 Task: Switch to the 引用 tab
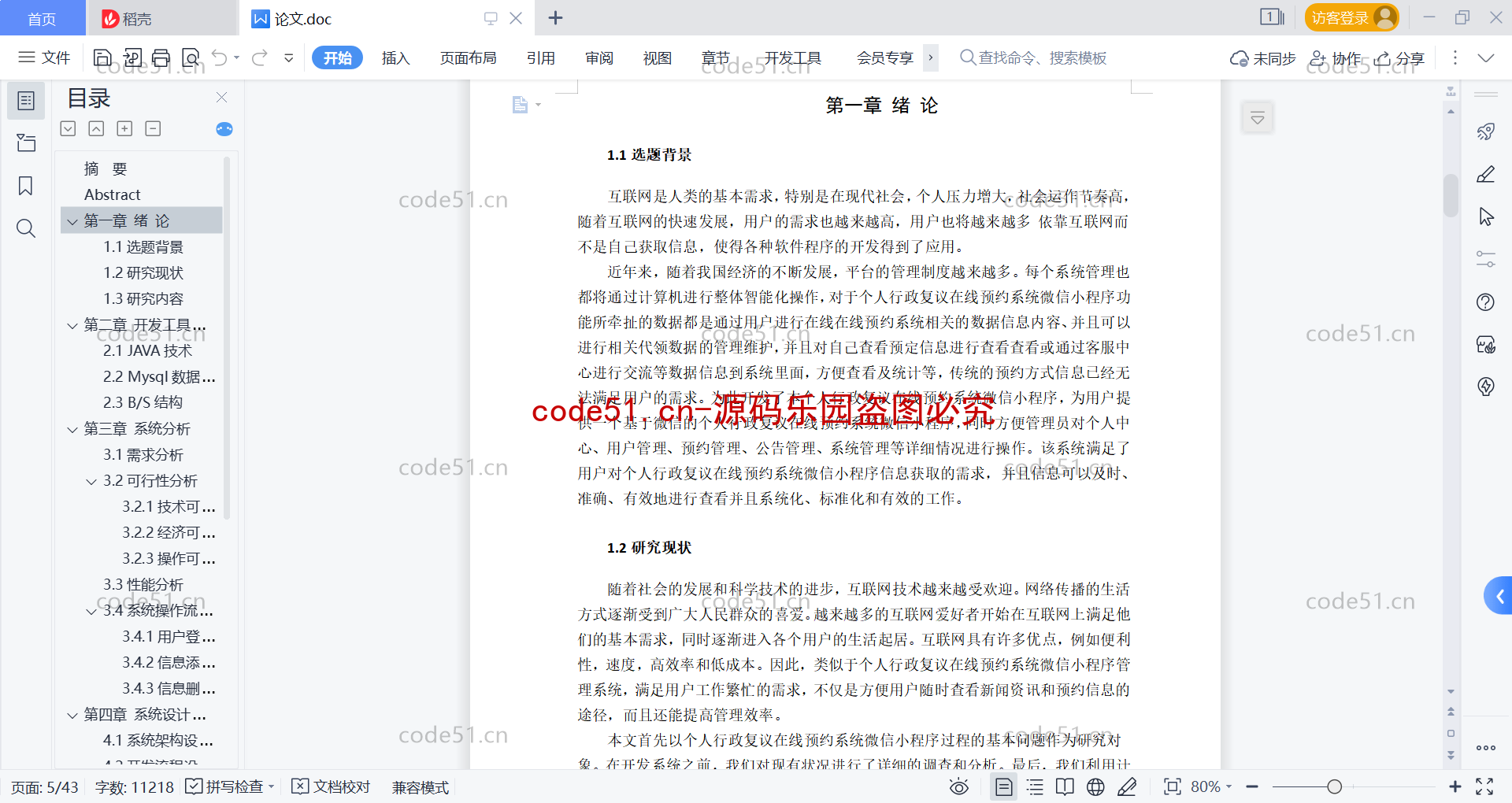(541, 57)
